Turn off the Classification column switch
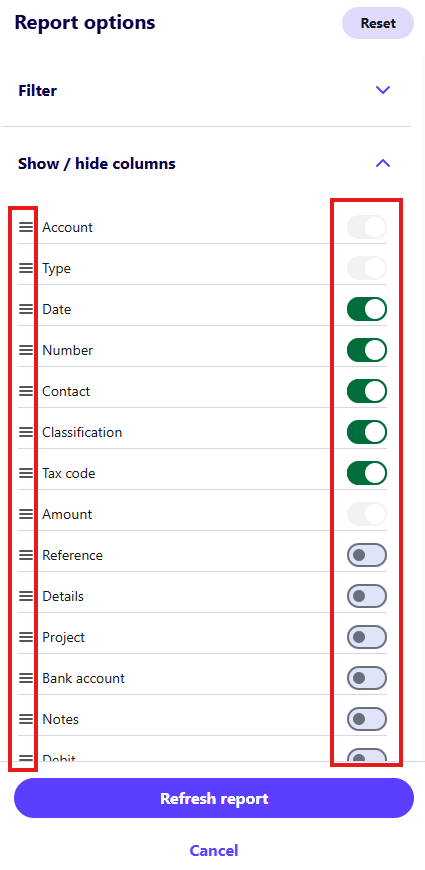Viewport: 425px width, 870px height. pos(367,432)
